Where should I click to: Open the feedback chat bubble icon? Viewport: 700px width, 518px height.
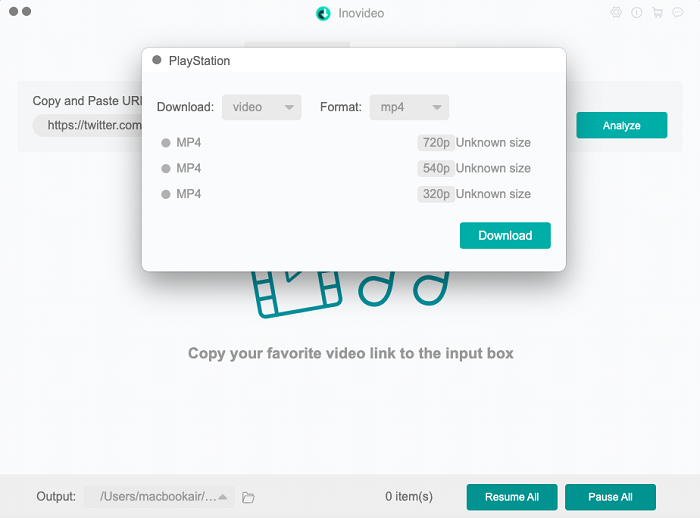678,13
